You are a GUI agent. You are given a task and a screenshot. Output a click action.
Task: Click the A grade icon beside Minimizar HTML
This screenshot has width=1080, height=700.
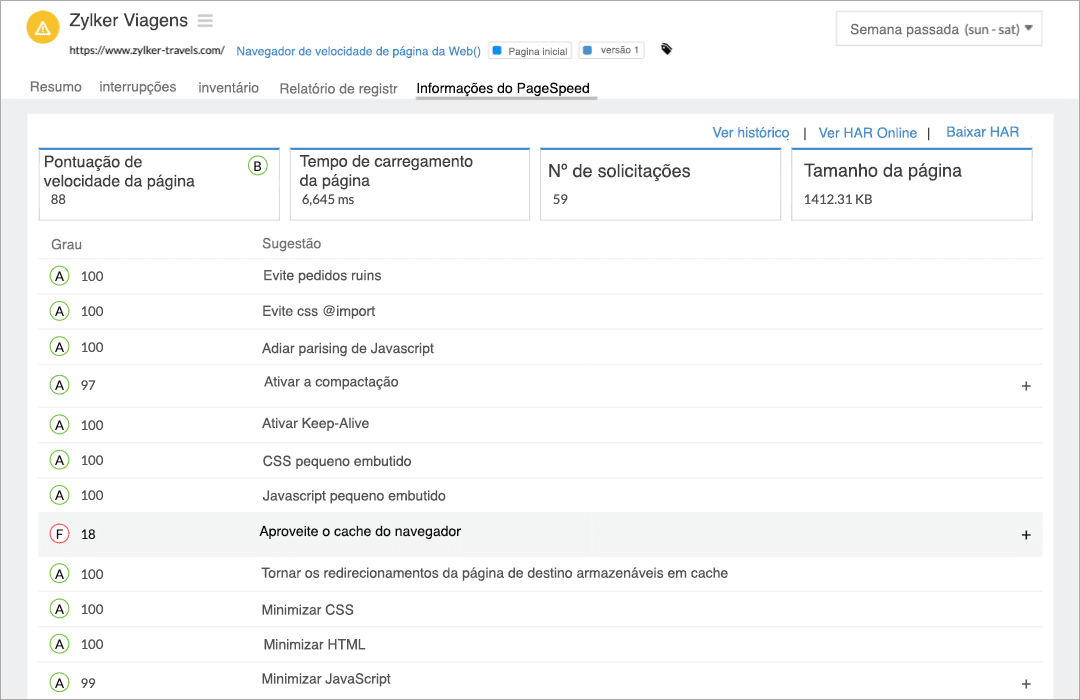point(59,644)
